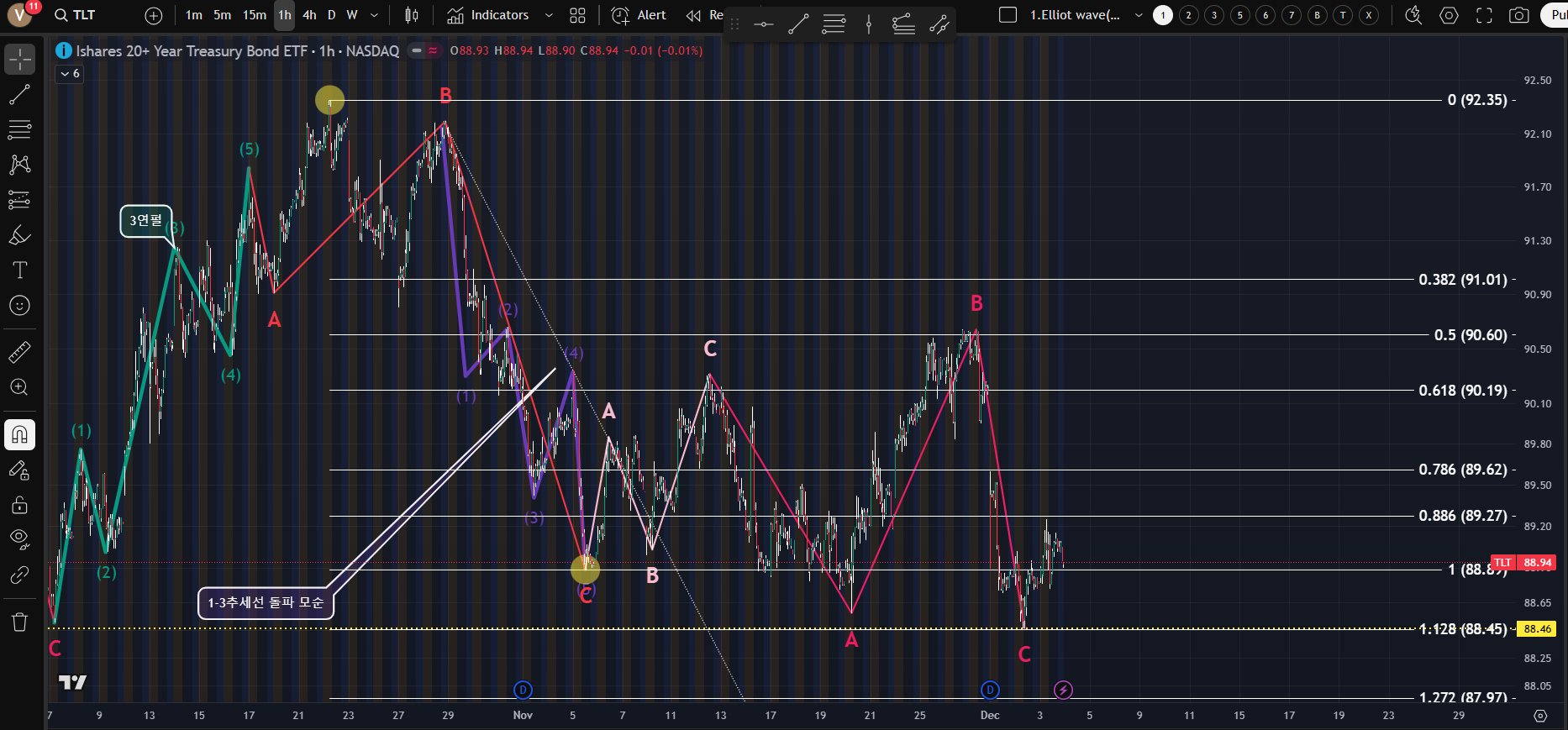
Task: Create an Alert
Action: tap(639, 15)
